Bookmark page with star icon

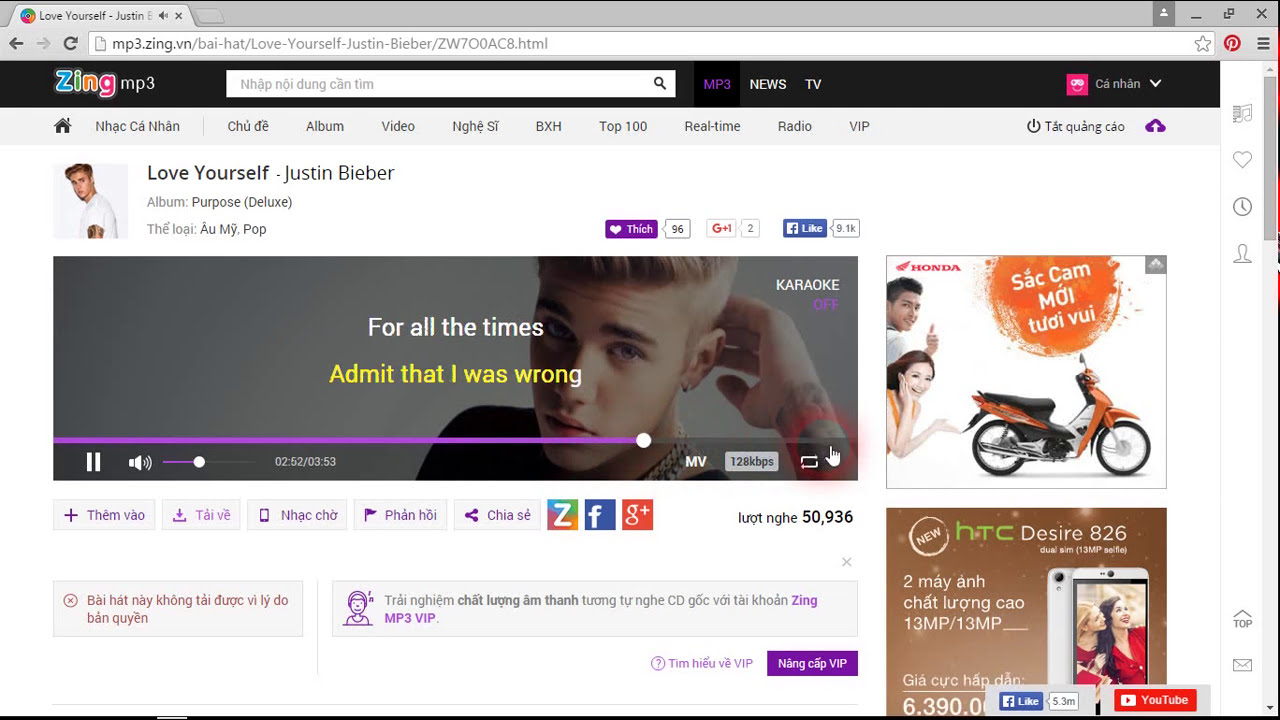click(1203, 43)
